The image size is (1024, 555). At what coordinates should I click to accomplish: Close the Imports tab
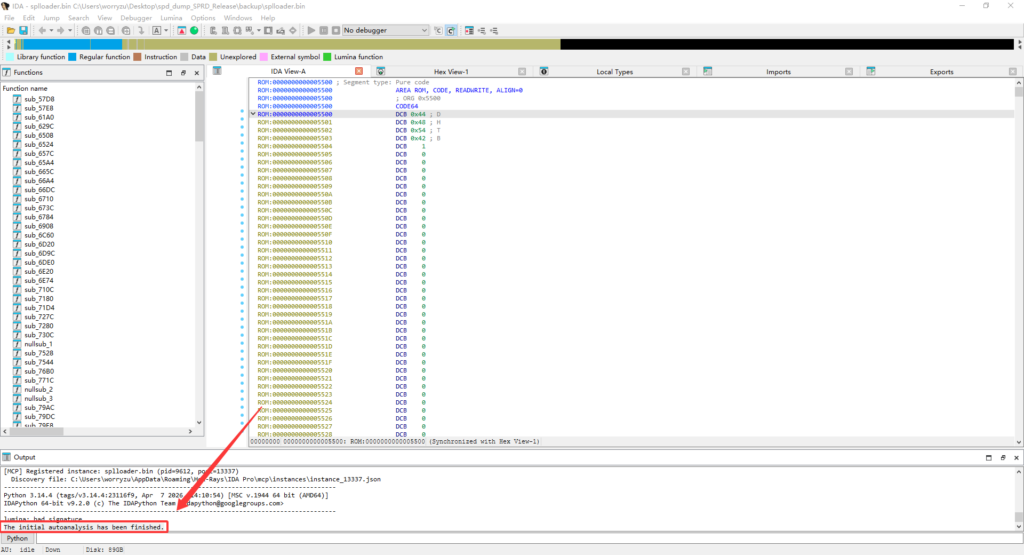pos(848,72)
